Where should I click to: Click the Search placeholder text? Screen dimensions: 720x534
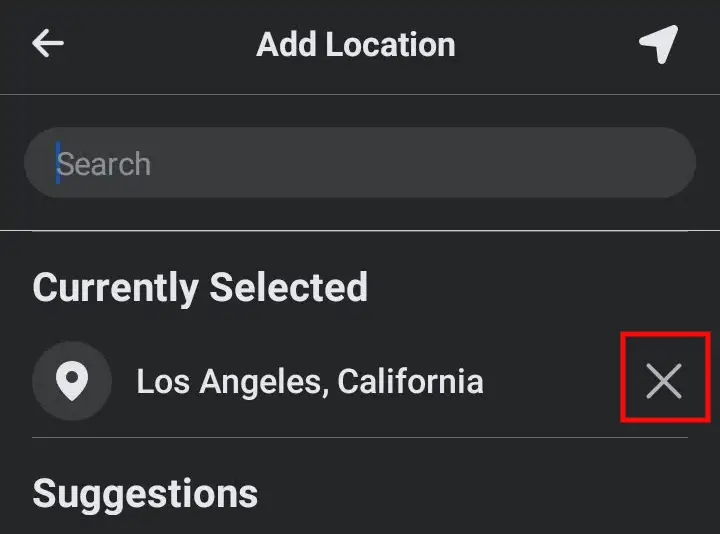click(104, 163)
